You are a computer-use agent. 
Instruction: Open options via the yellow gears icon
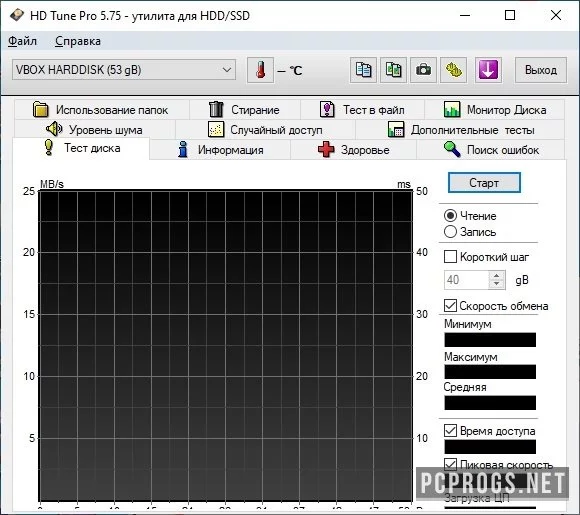[x=453, y=70]
